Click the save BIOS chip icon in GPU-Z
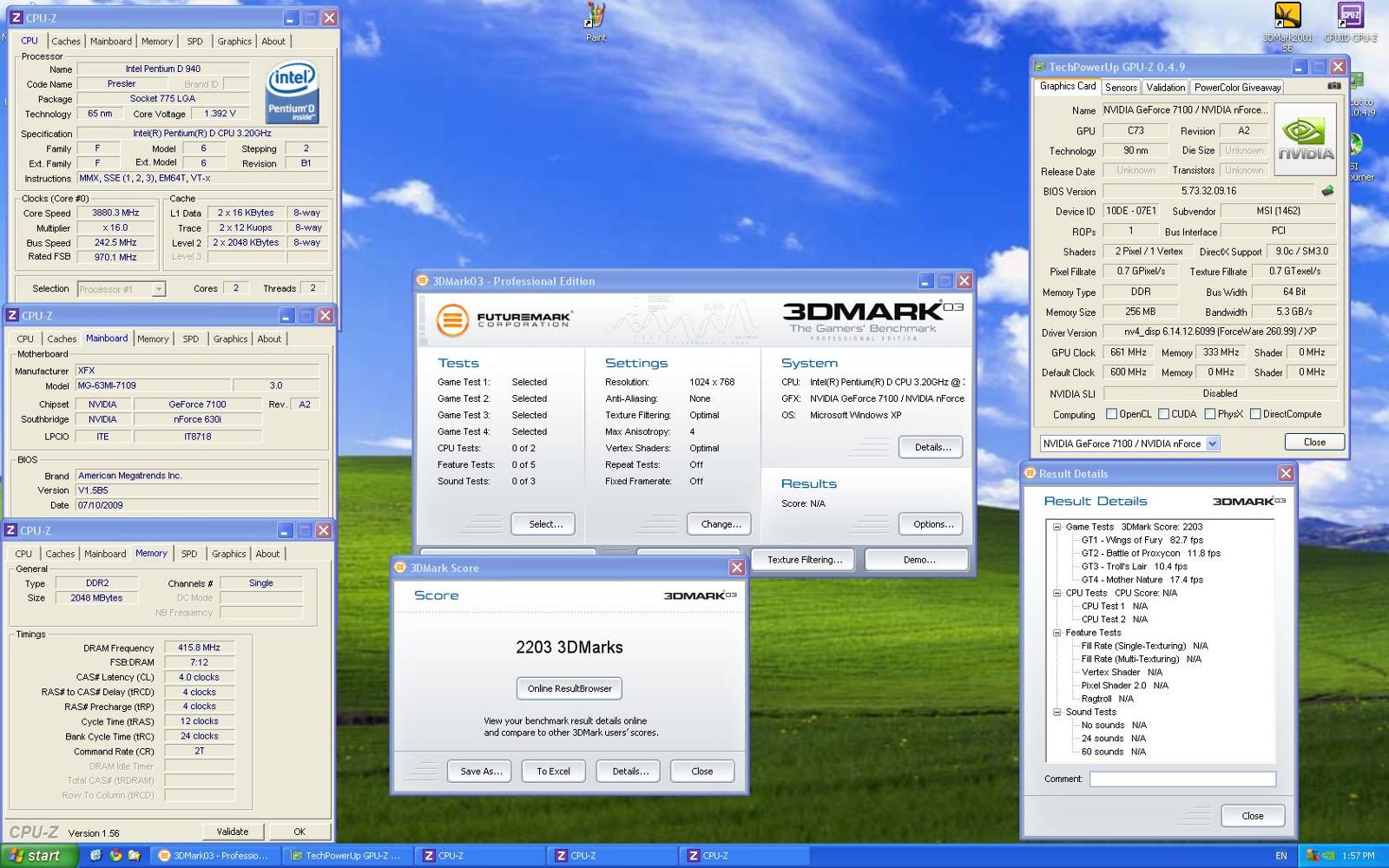1389x868 pixels. point(1327,191)
